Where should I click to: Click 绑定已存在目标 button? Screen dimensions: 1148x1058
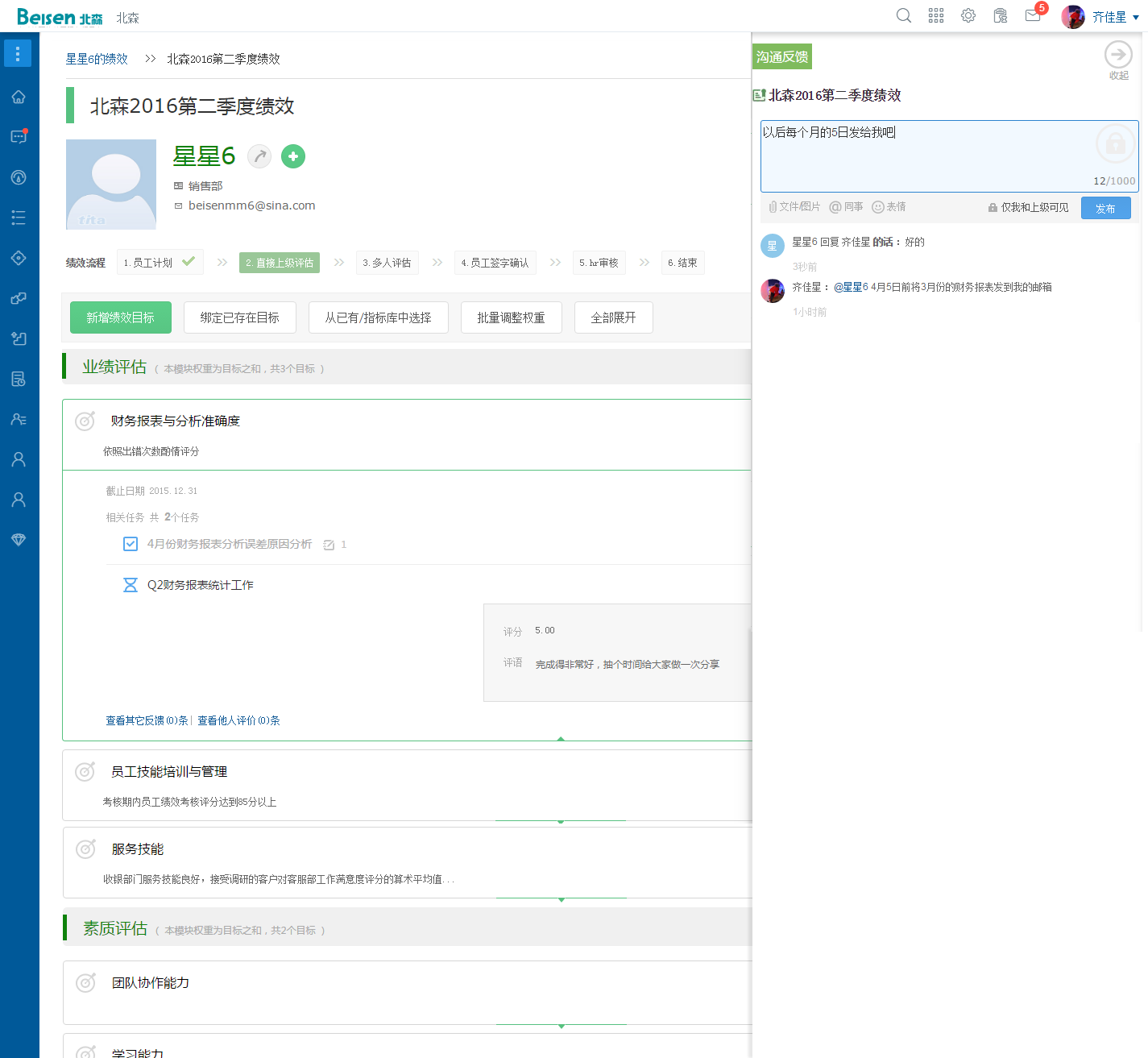coord(240,317)
